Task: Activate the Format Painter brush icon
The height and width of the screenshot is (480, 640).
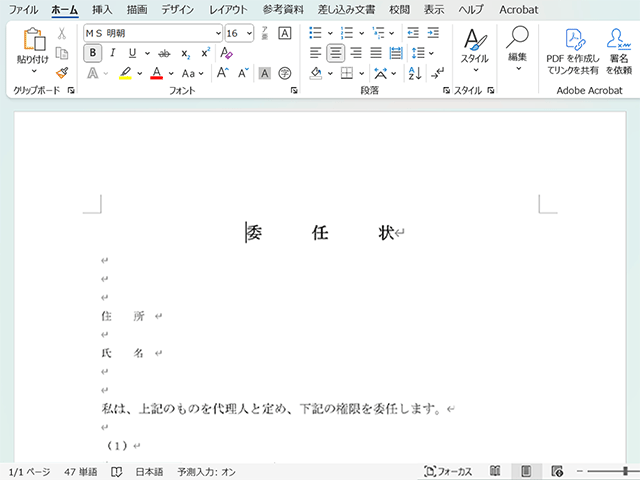Action: [x=62, y=73]
